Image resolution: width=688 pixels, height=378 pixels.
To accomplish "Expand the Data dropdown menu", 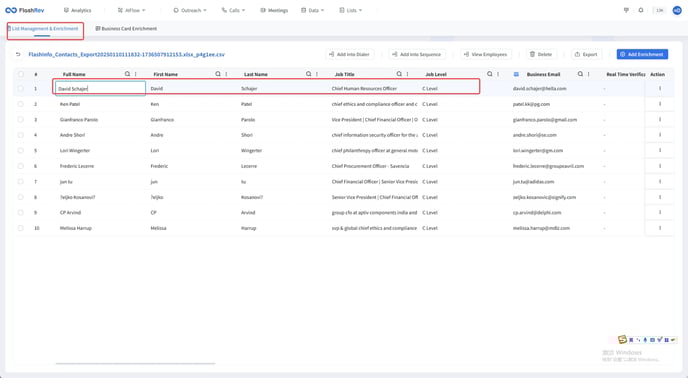I will (312, 10).
